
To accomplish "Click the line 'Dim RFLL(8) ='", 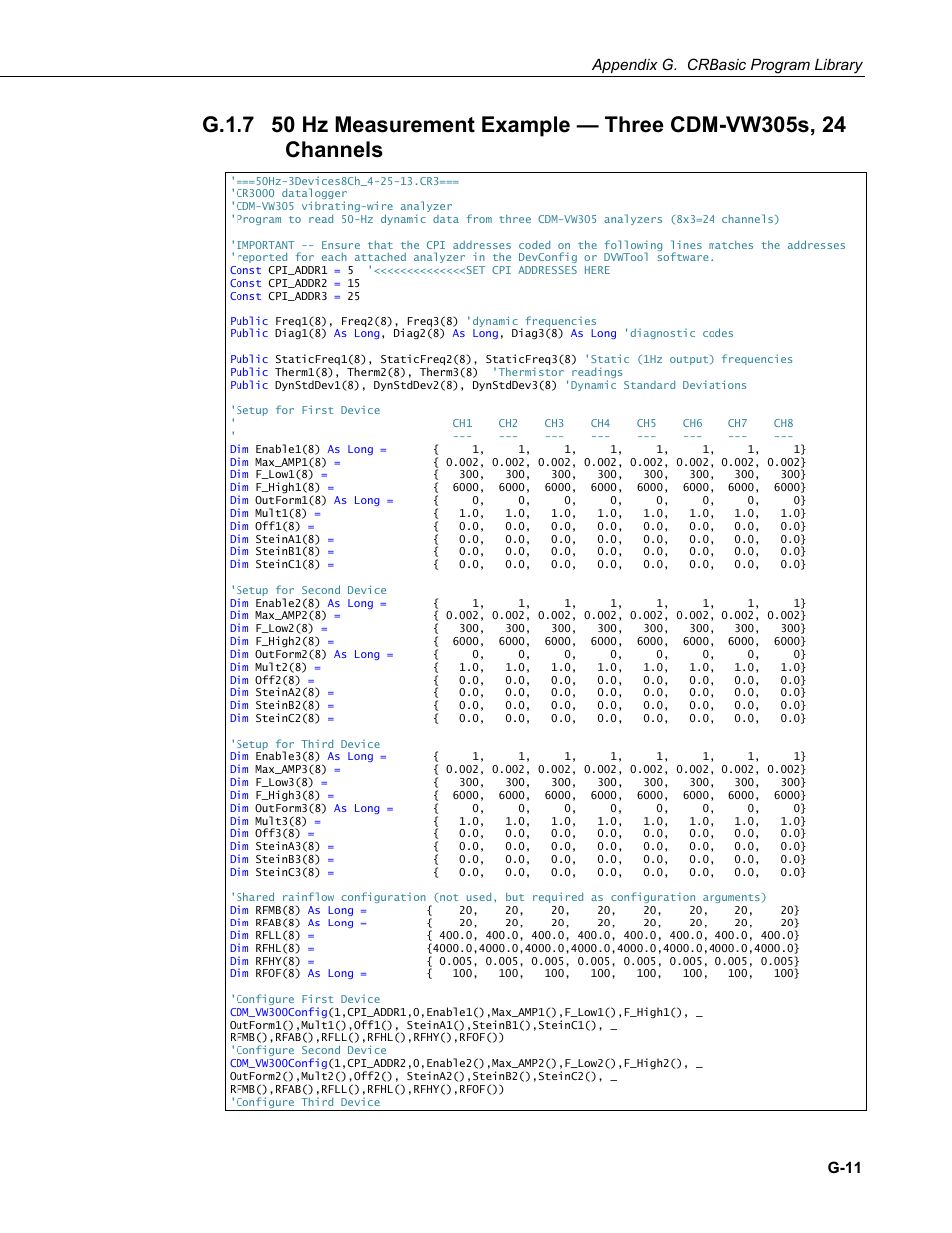I will tap(515, 936).
